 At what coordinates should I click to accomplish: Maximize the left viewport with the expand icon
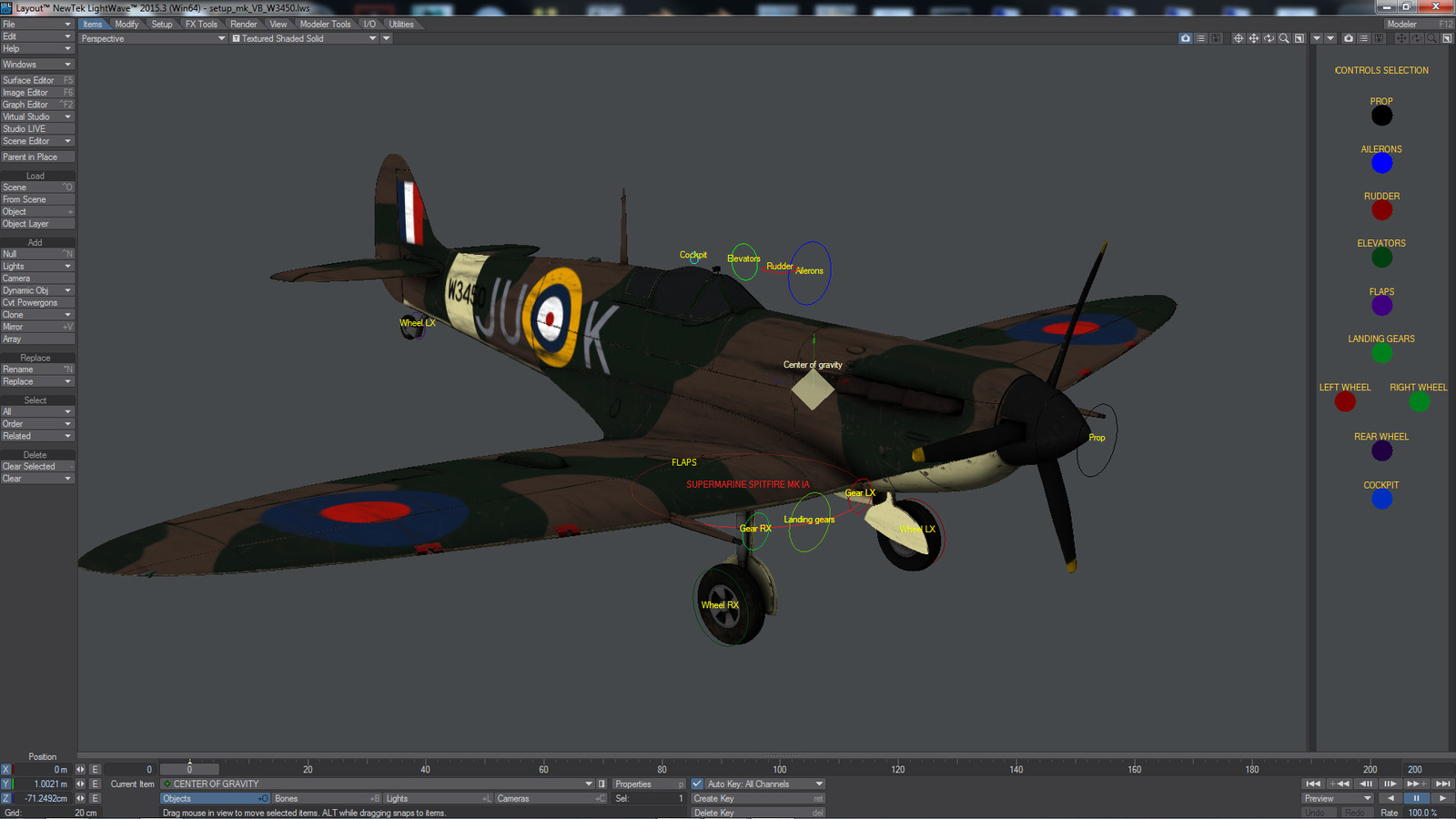pos(1299,38)
